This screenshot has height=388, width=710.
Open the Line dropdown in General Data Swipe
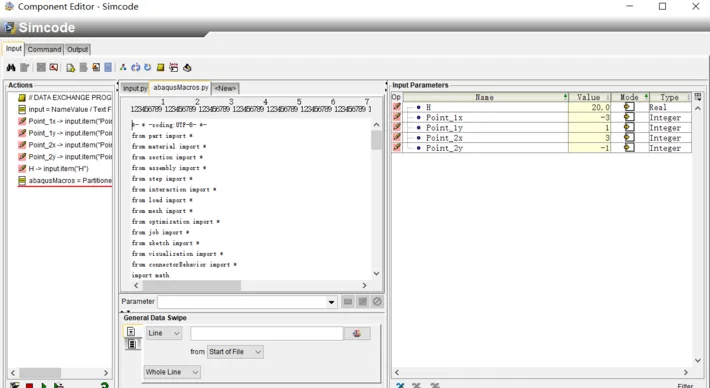click(164, 333)
